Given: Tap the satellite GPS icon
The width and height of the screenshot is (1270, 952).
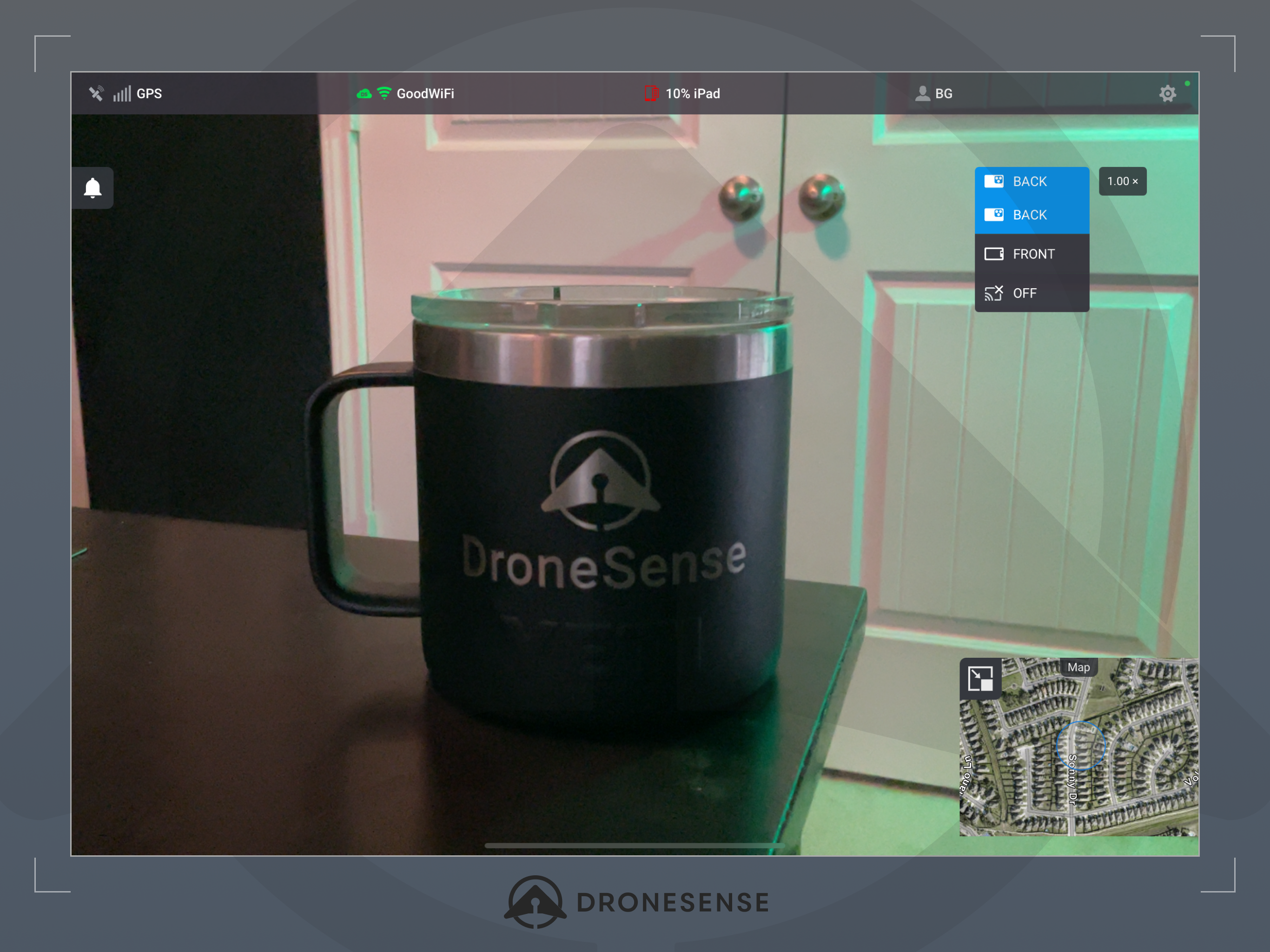Looking at the screenshot, I should (x=96, y=93).
